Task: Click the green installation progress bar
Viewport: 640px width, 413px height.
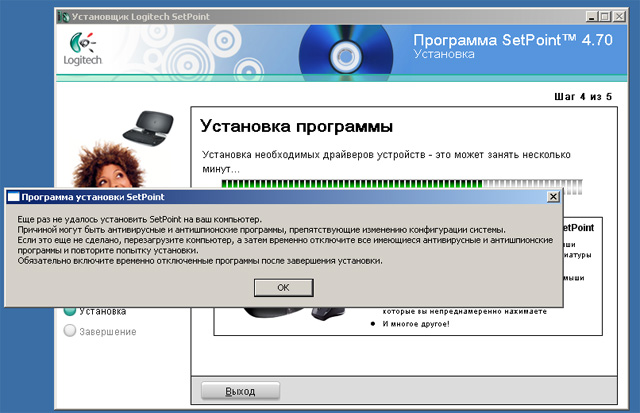Action: (x=402, y=184)
